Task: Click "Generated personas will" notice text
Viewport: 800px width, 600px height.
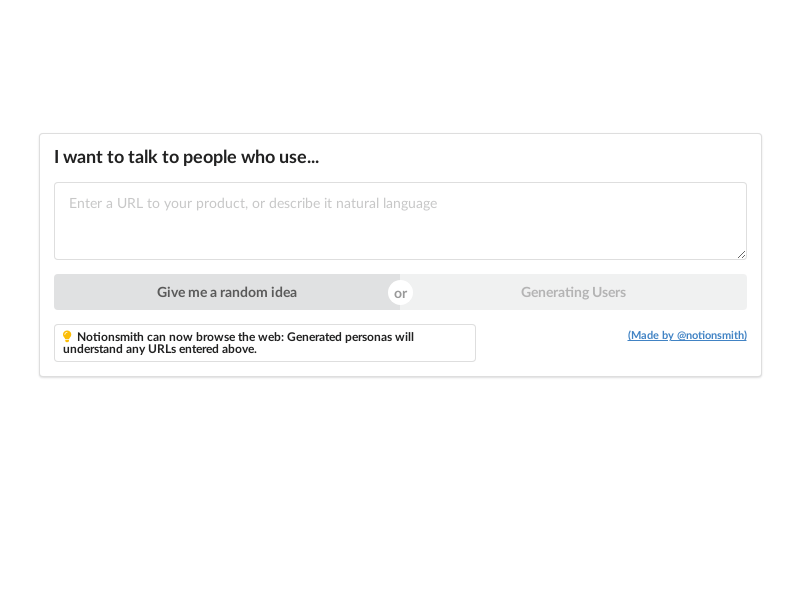Action: click(351, 337)
